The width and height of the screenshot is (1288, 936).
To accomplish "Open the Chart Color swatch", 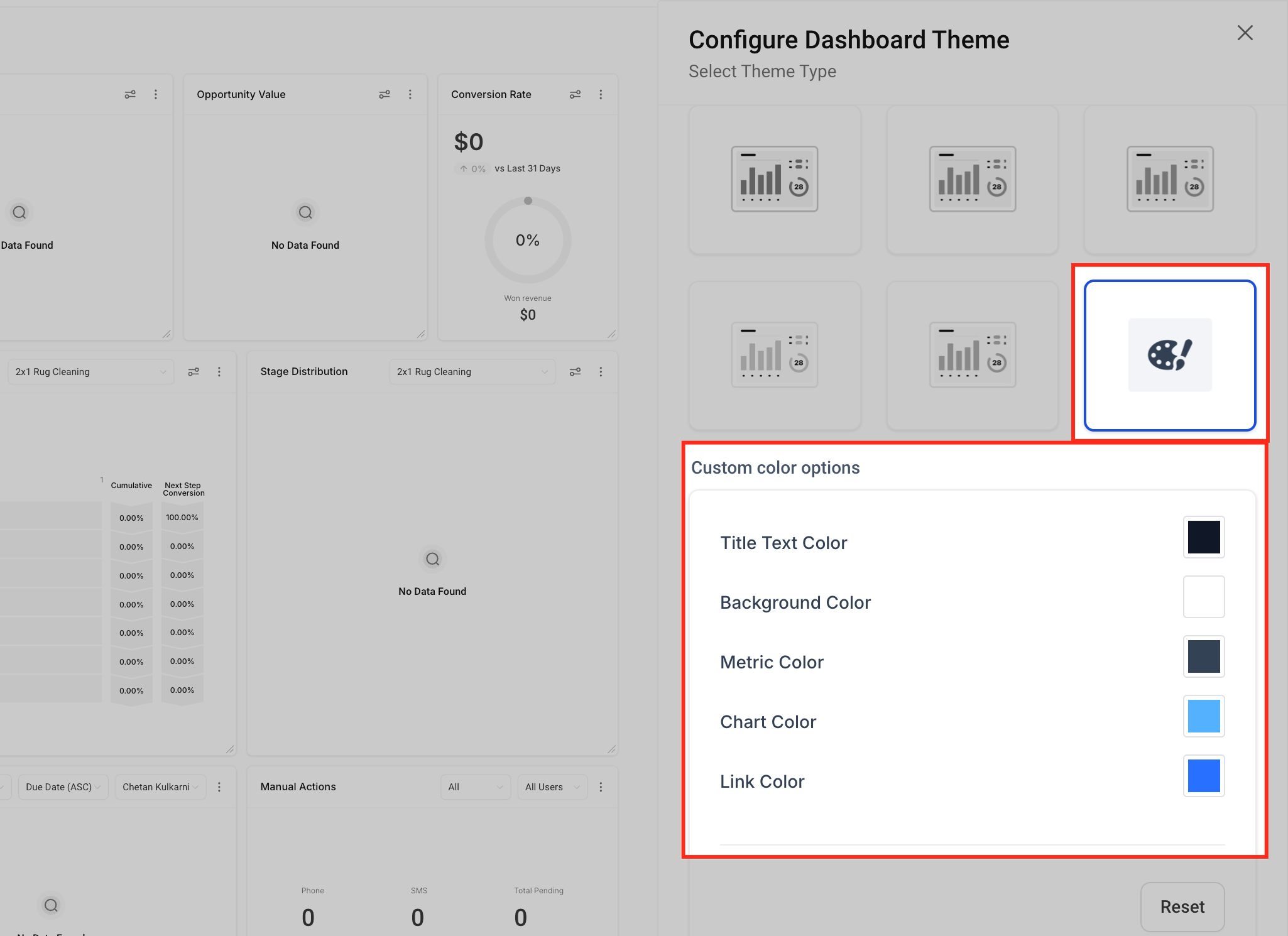I will pyautogui.click(x=1203, y=716).
